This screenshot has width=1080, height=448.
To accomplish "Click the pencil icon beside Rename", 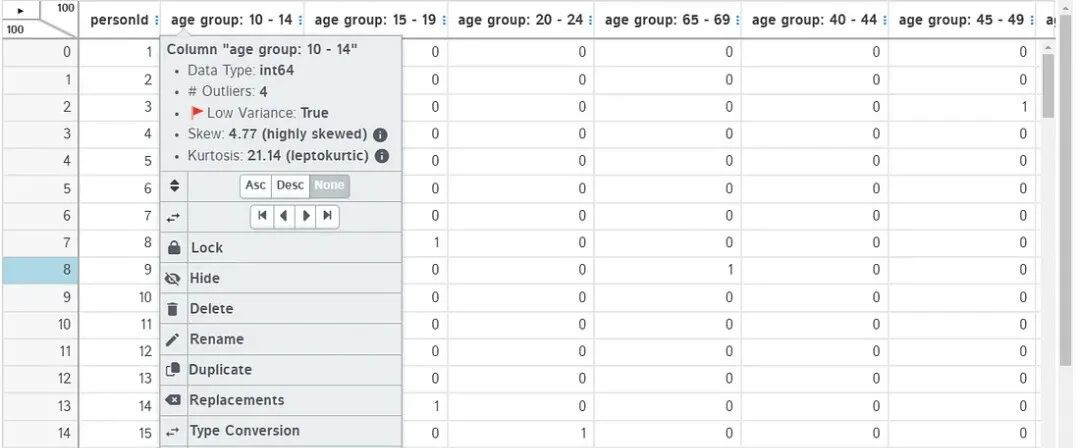I will [x=174, y=340].
